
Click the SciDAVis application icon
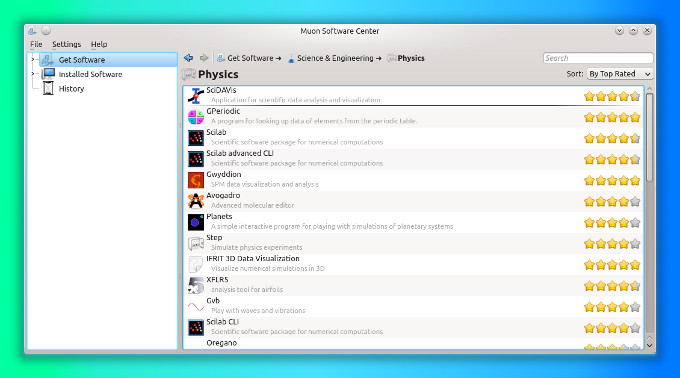click(196, 96)
